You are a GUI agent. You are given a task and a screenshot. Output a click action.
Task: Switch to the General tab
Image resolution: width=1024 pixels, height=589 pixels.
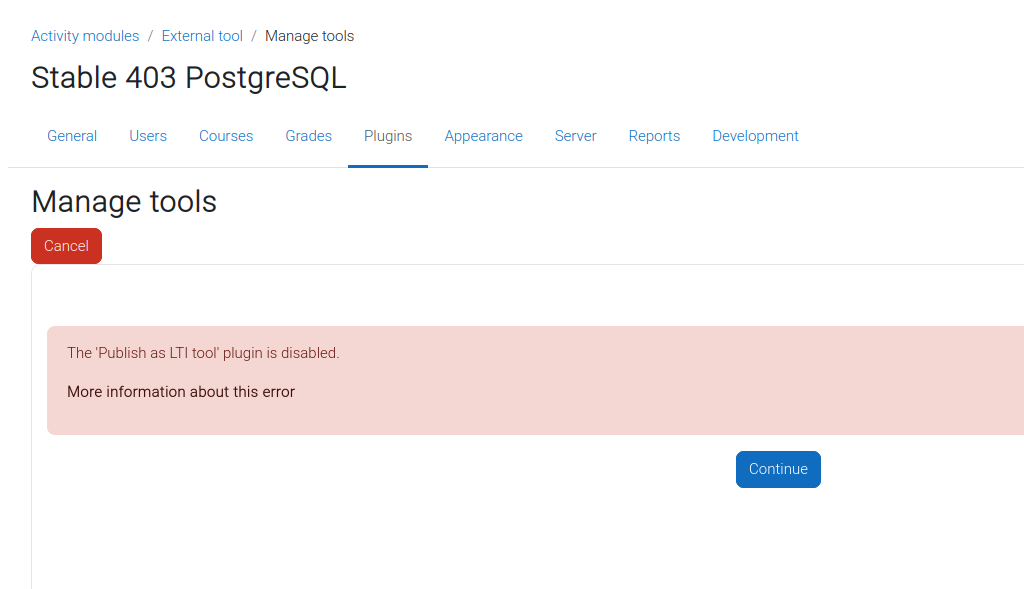(72, 136)
